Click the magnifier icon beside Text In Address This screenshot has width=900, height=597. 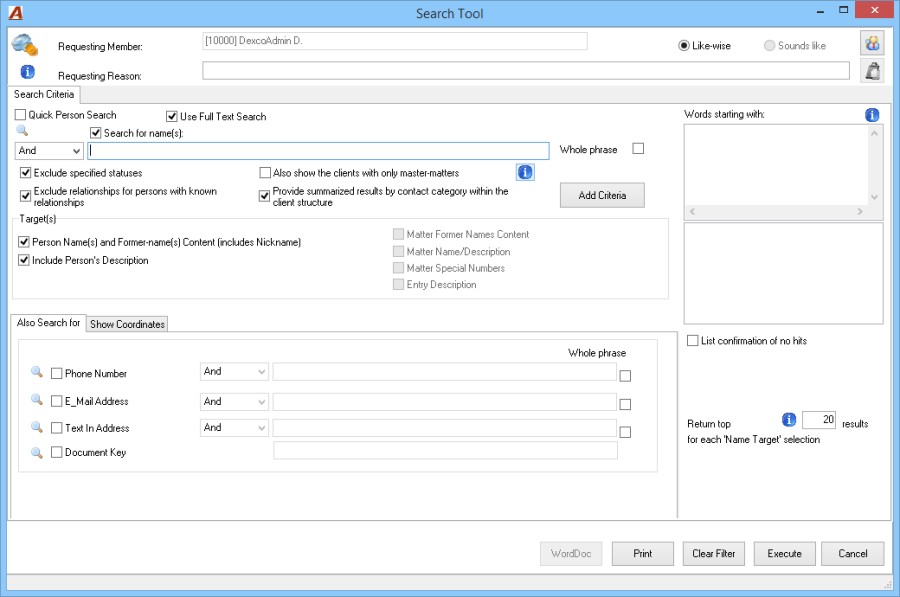37,427
